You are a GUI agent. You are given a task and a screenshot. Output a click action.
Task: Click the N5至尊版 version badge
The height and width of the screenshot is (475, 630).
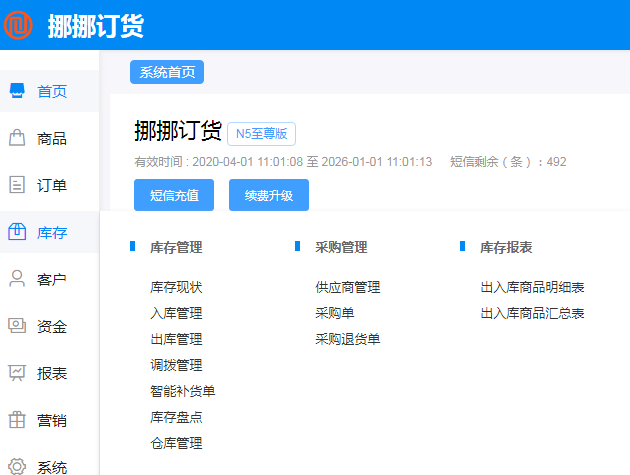(262, 134)
